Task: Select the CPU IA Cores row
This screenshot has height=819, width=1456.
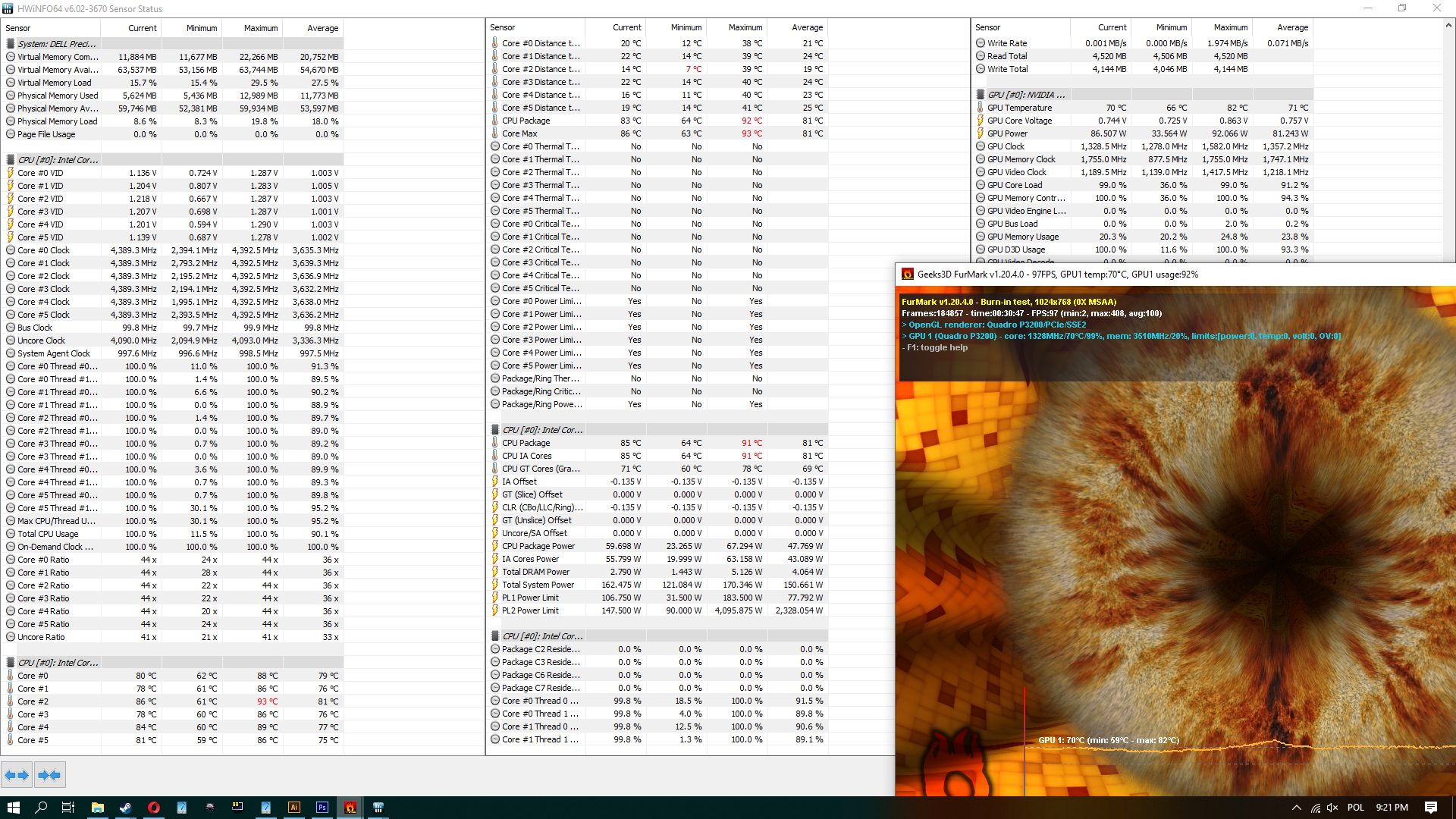Action: pos(657,456)
